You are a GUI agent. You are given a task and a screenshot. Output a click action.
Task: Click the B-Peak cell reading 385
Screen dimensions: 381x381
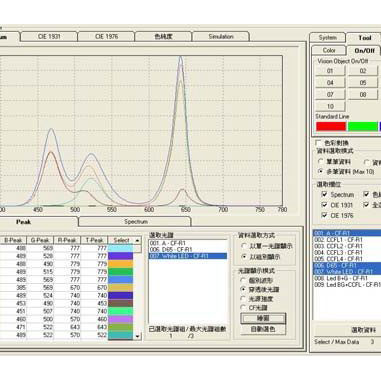click(x=13, y=287)
